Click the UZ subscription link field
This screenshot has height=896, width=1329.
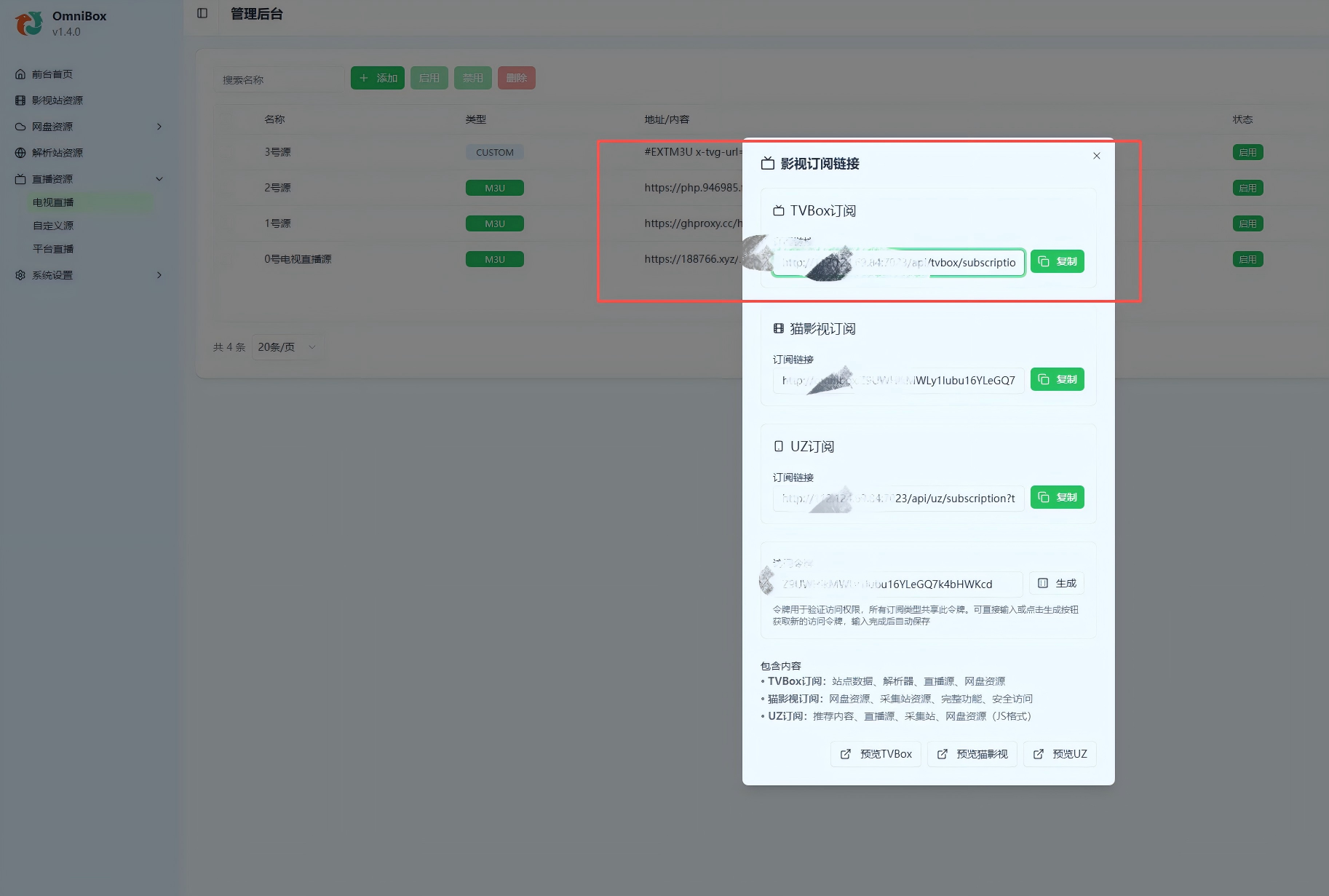(899, 498)
